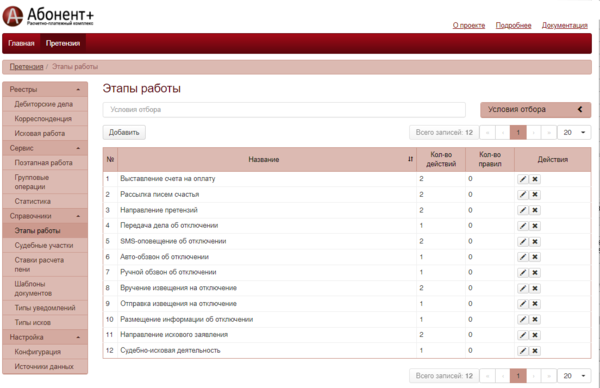Open the 'Документация' link
The height and width of the screenshot is (388, 600).
pyautogui.click(x=564, y=25)
